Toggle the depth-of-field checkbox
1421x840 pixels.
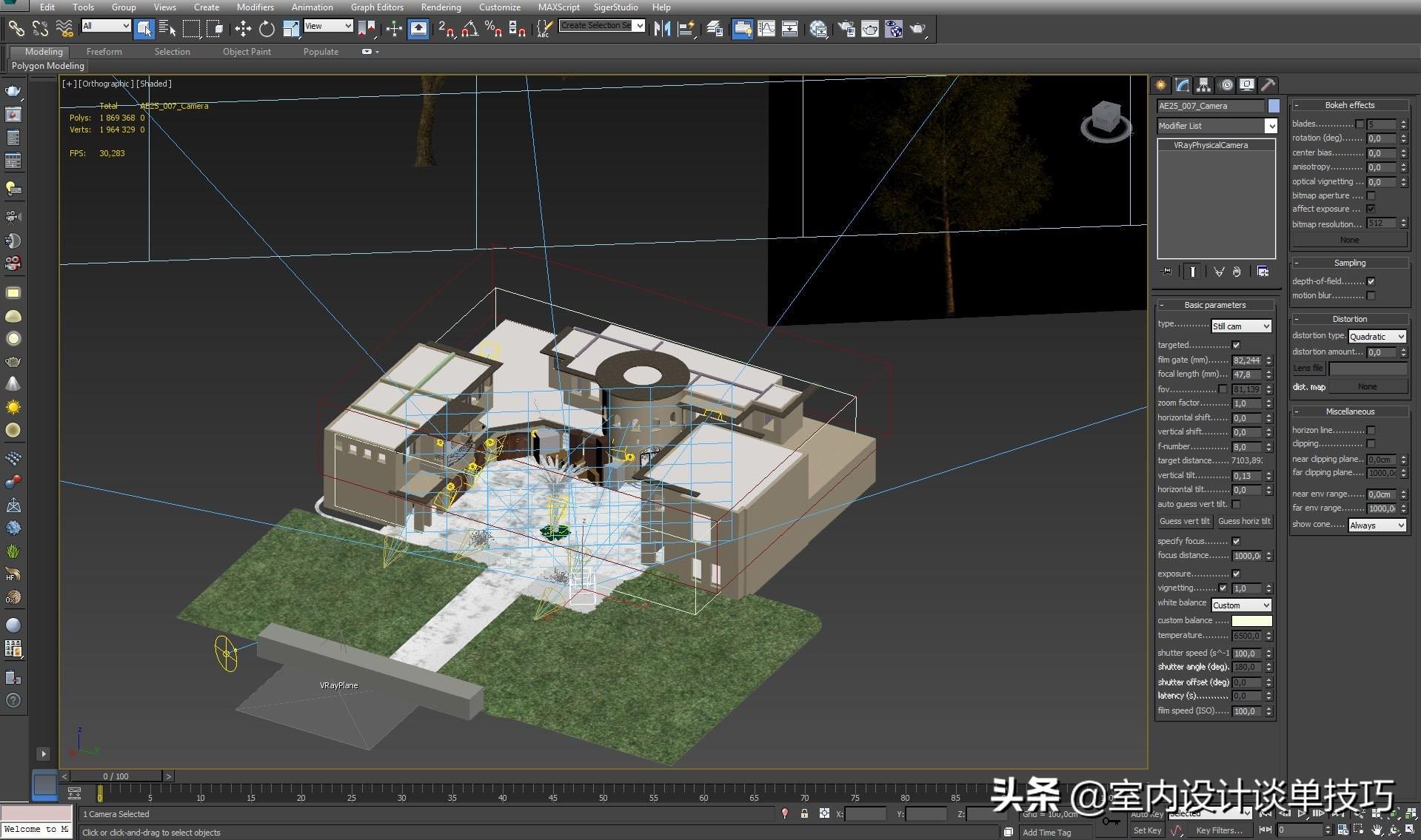1371,281
